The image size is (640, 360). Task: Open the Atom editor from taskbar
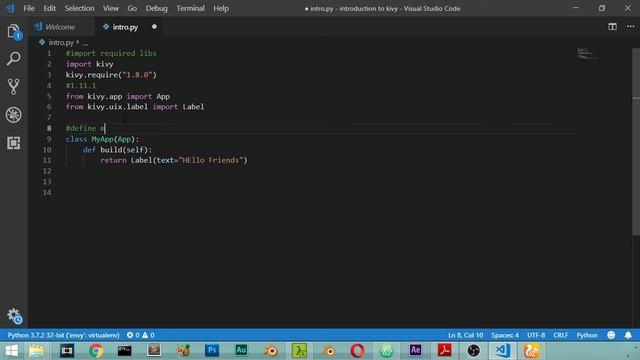386,351
